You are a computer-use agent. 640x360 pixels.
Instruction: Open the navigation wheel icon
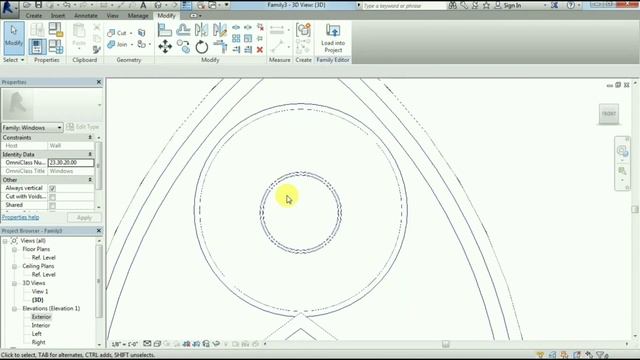[622, 151]
